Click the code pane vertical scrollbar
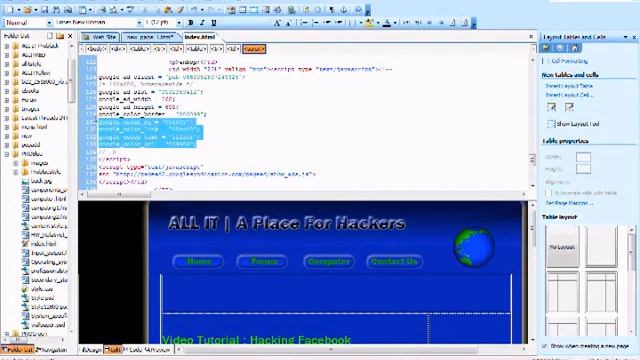The image size is (640, 360). [x=532, y=122]
